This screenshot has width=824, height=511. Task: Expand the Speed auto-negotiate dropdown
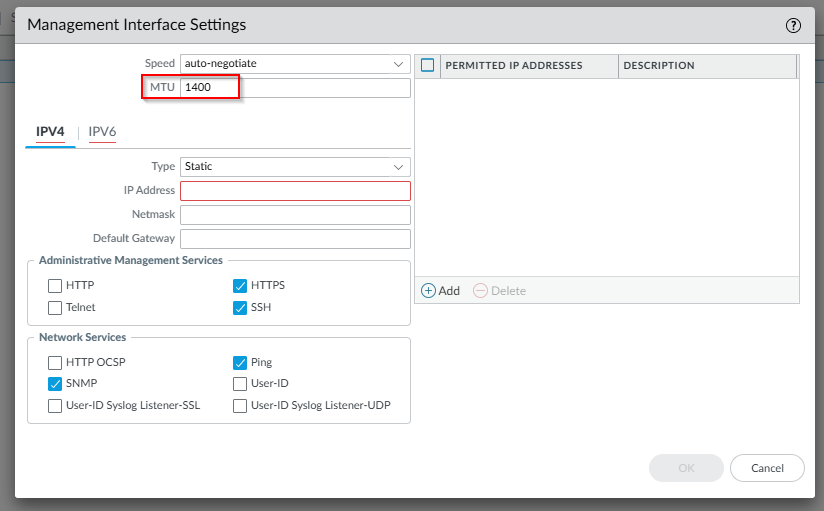pos(294,64)
